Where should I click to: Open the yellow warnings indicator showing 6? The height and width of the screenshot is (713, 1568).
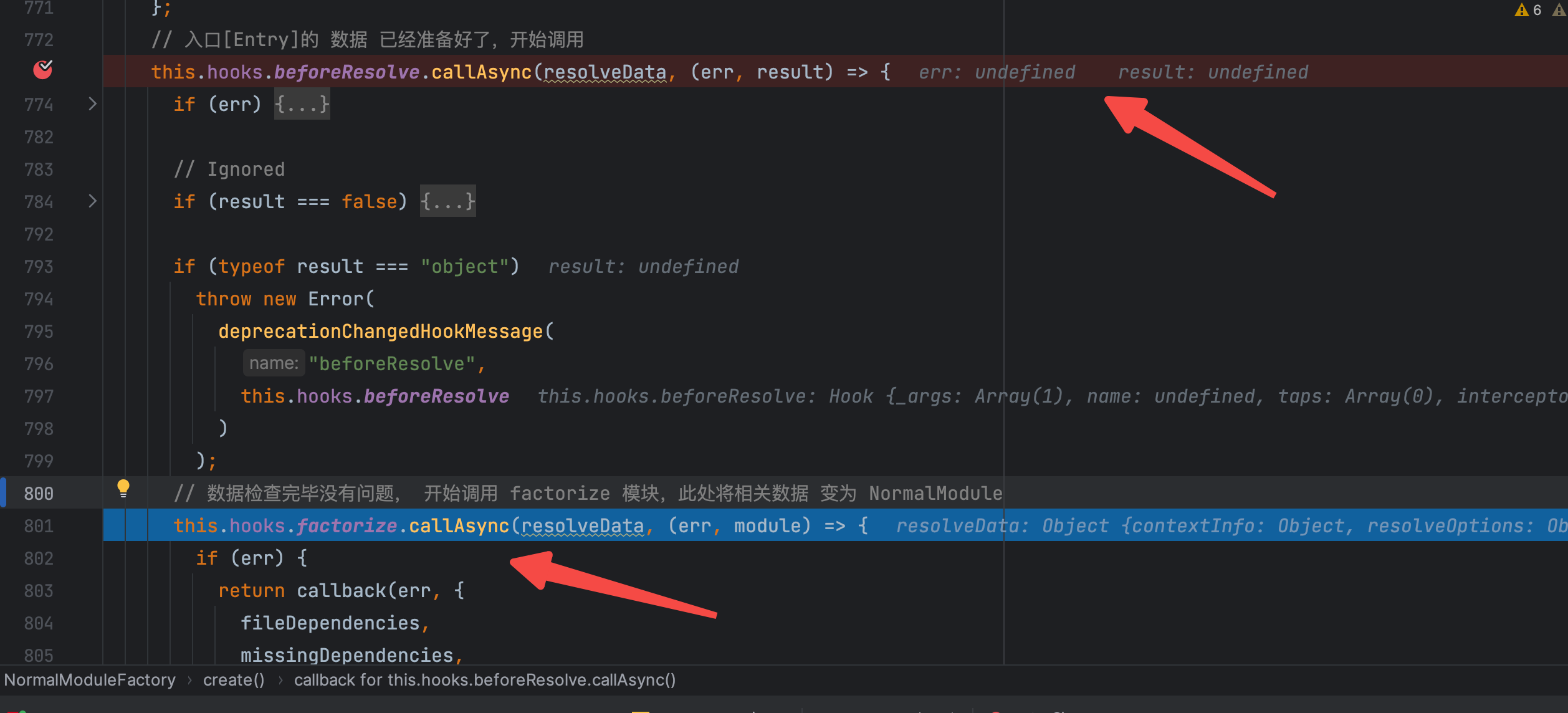(x=1528, y=10)
